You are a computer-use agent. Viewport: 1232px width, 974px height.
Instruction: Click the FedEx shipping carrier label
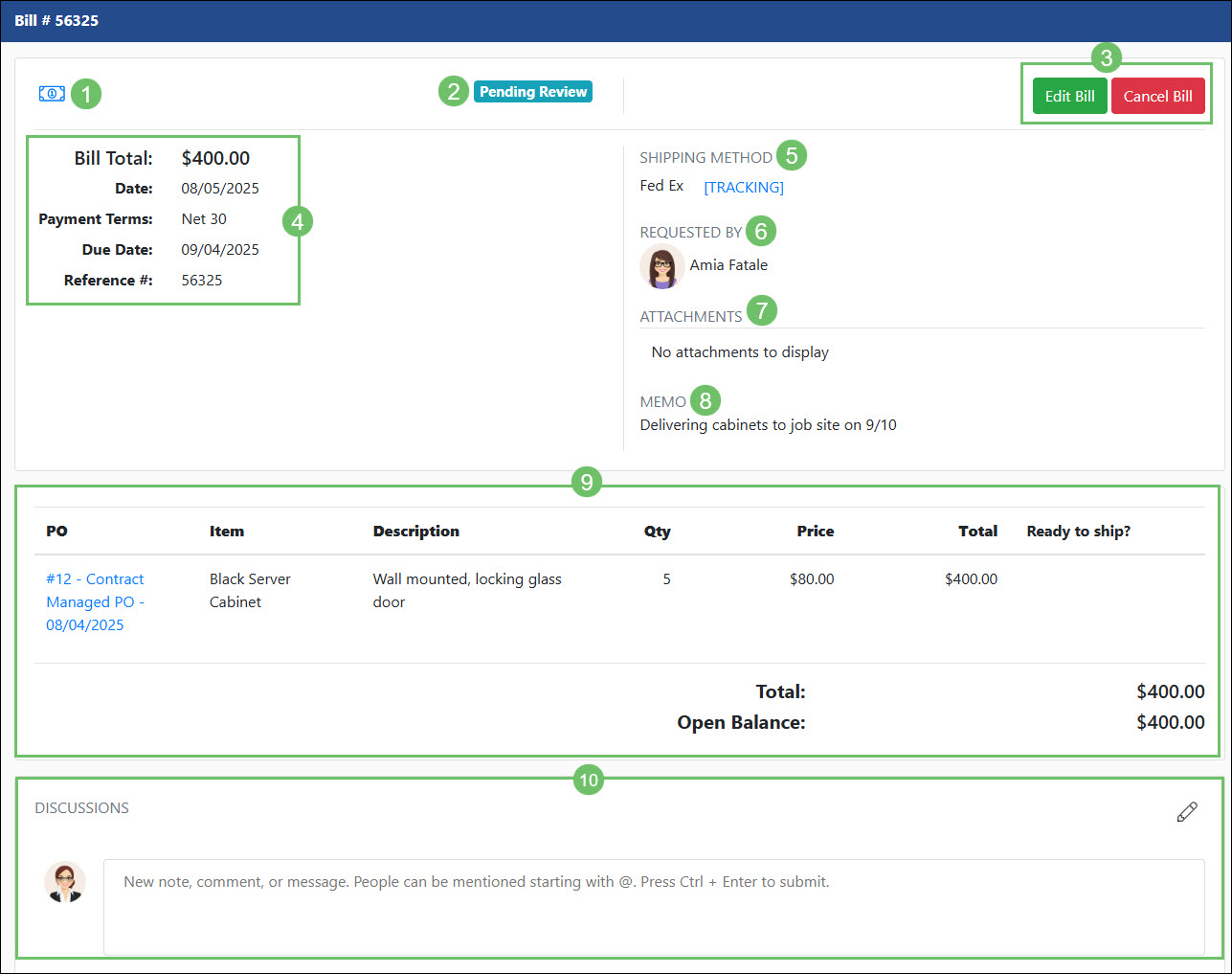tap(661, 186)
